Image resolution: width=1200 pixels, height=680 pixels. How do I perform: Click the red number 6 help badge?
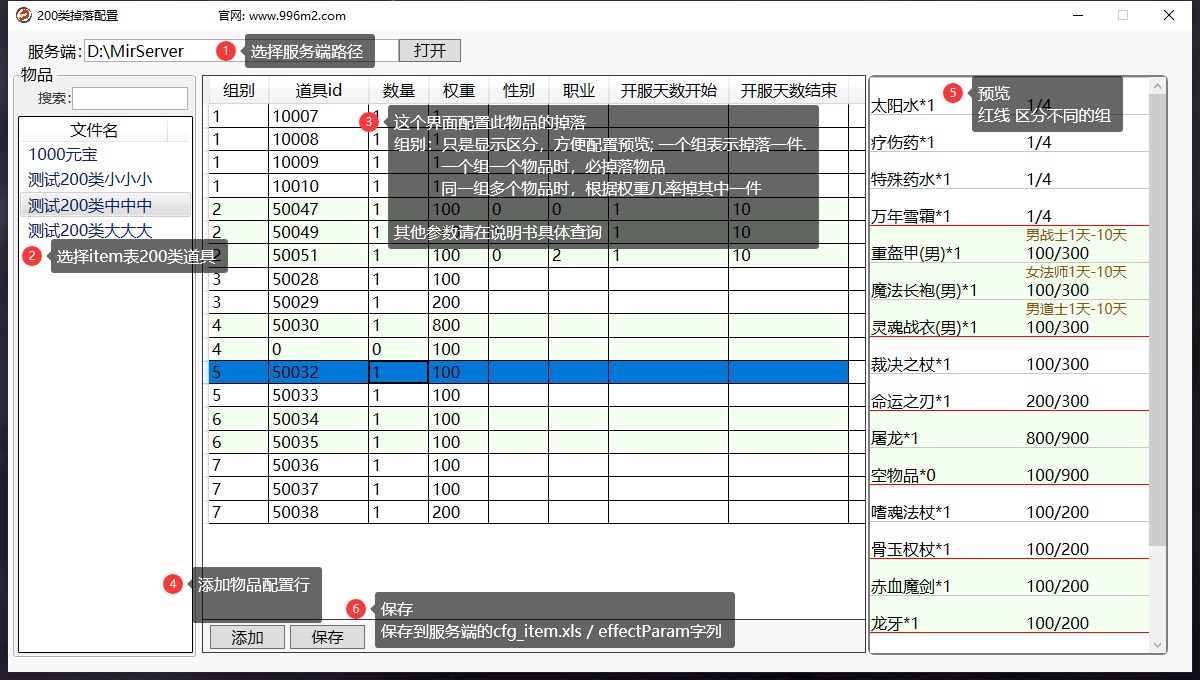(355, 608)
